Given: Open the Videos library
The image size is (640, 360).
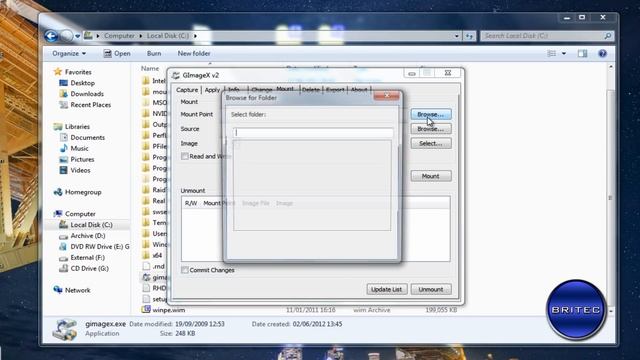Looking at the screenshot, I should (x=80, y=171).
